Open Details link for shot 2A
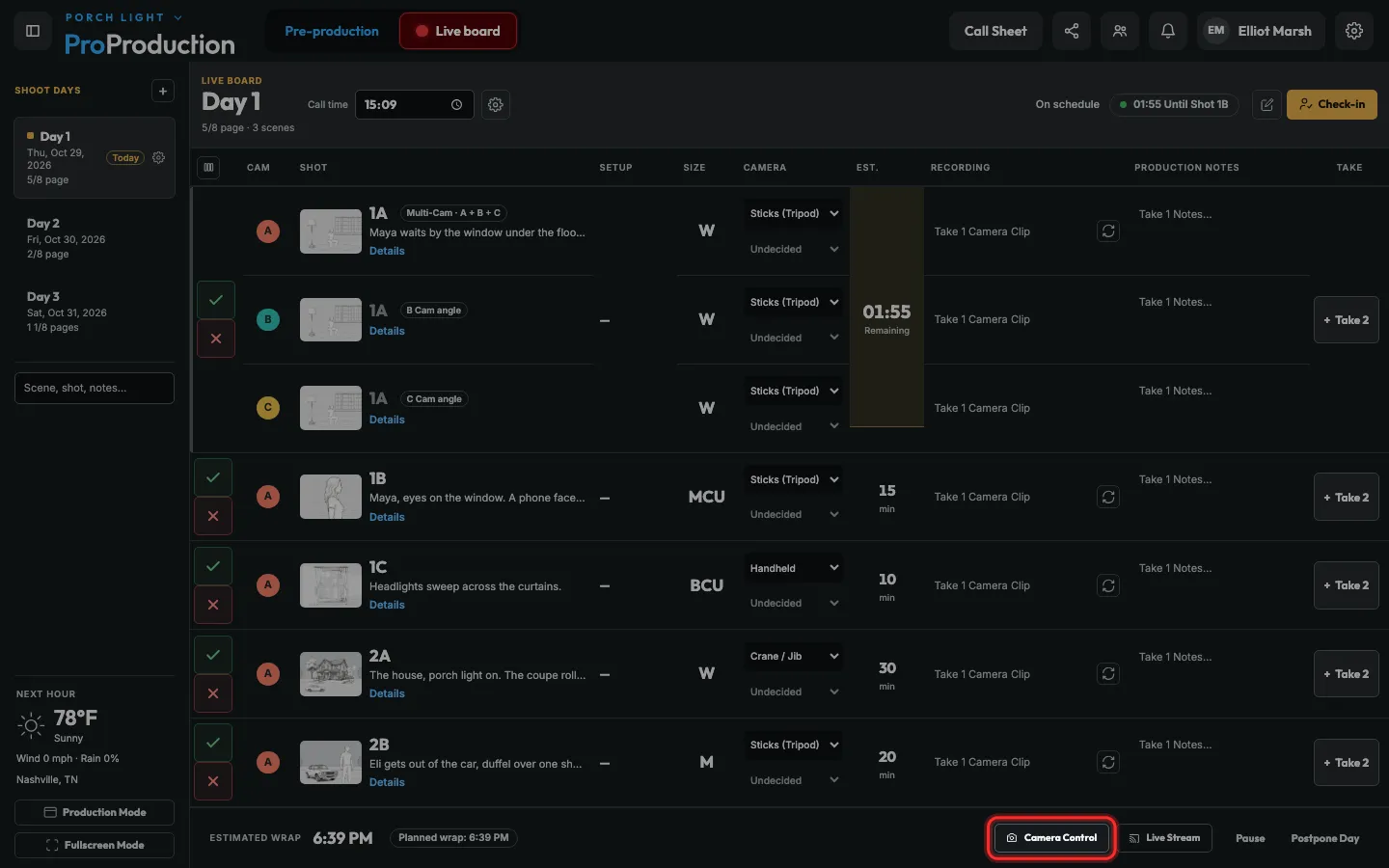1389x868 pixels. [387, 693]
